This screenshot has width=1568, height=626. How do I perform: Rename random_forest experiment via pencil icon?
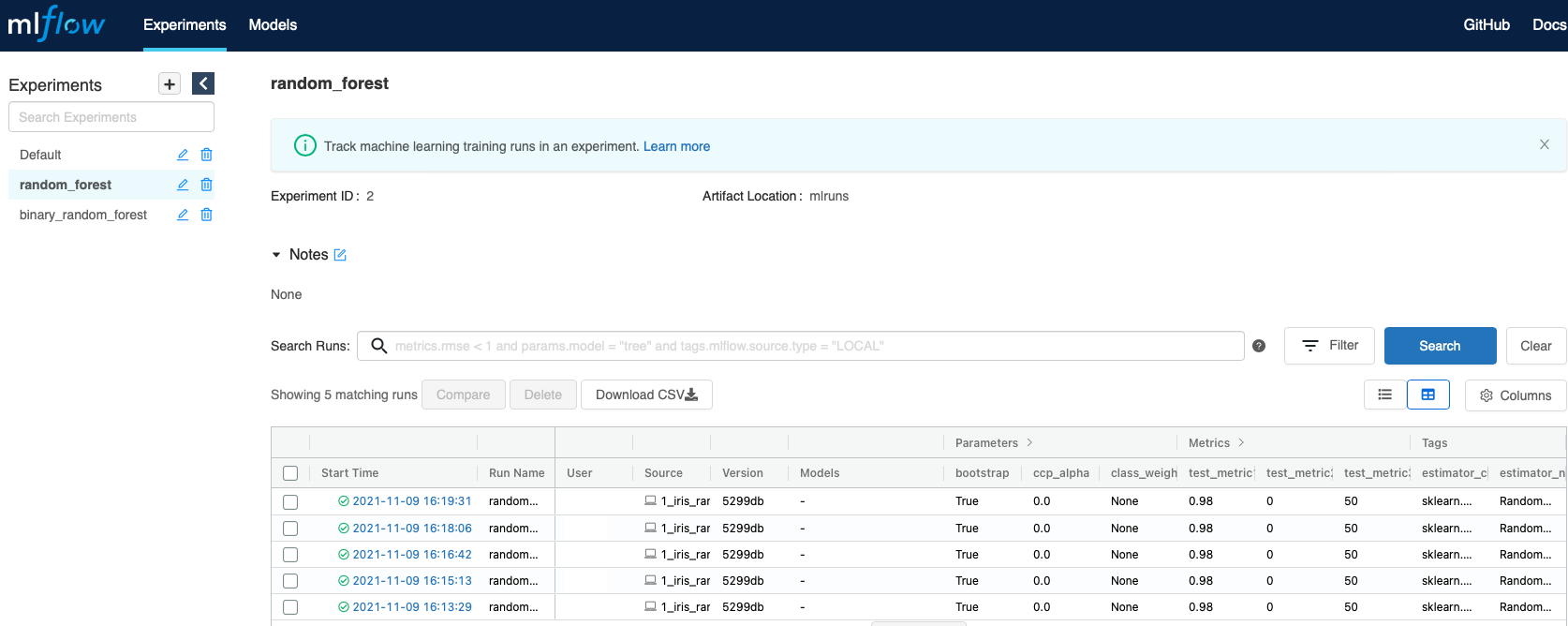tap(183, 185)
